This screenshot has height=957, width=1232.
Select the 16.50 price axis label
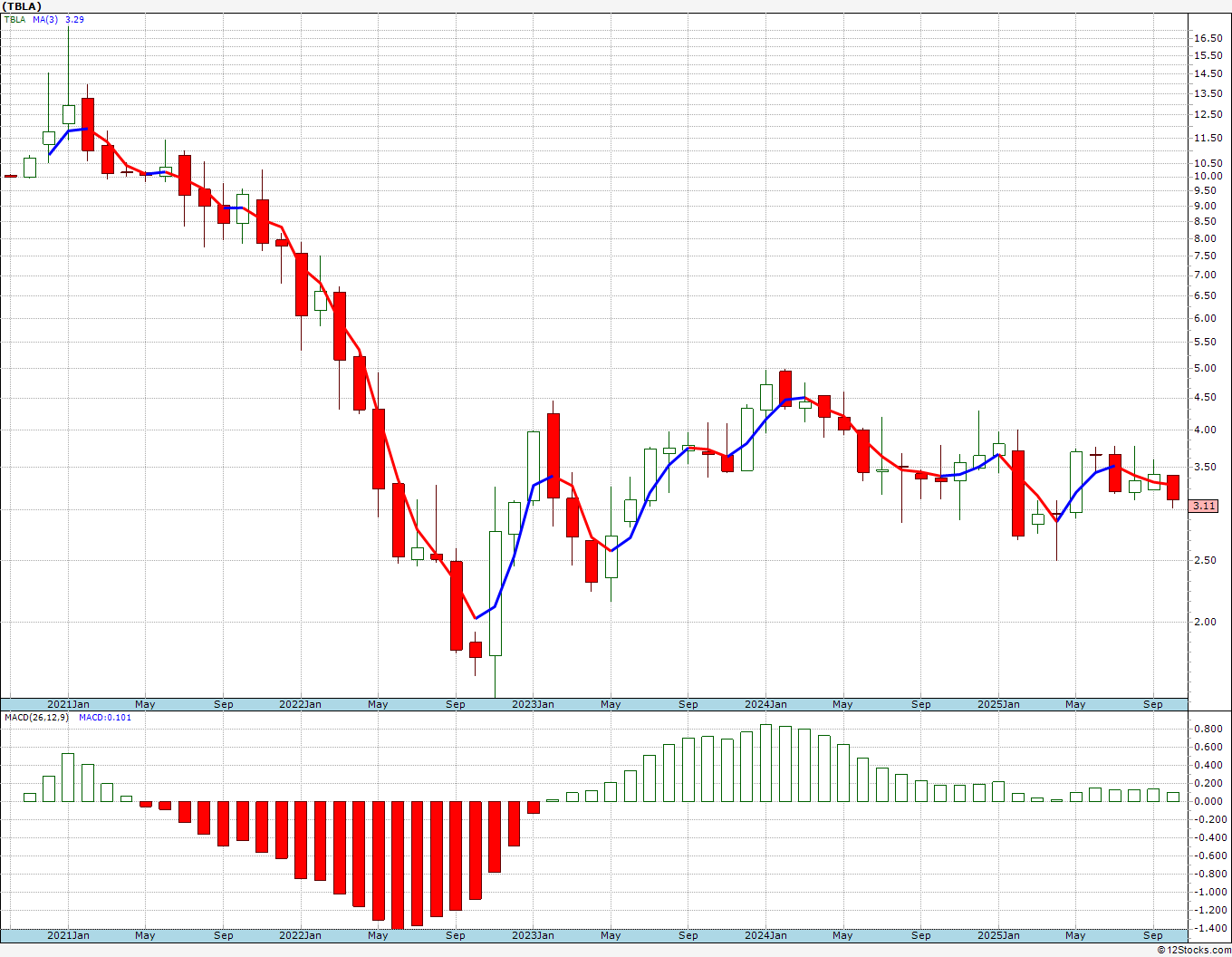[1207, 38]
